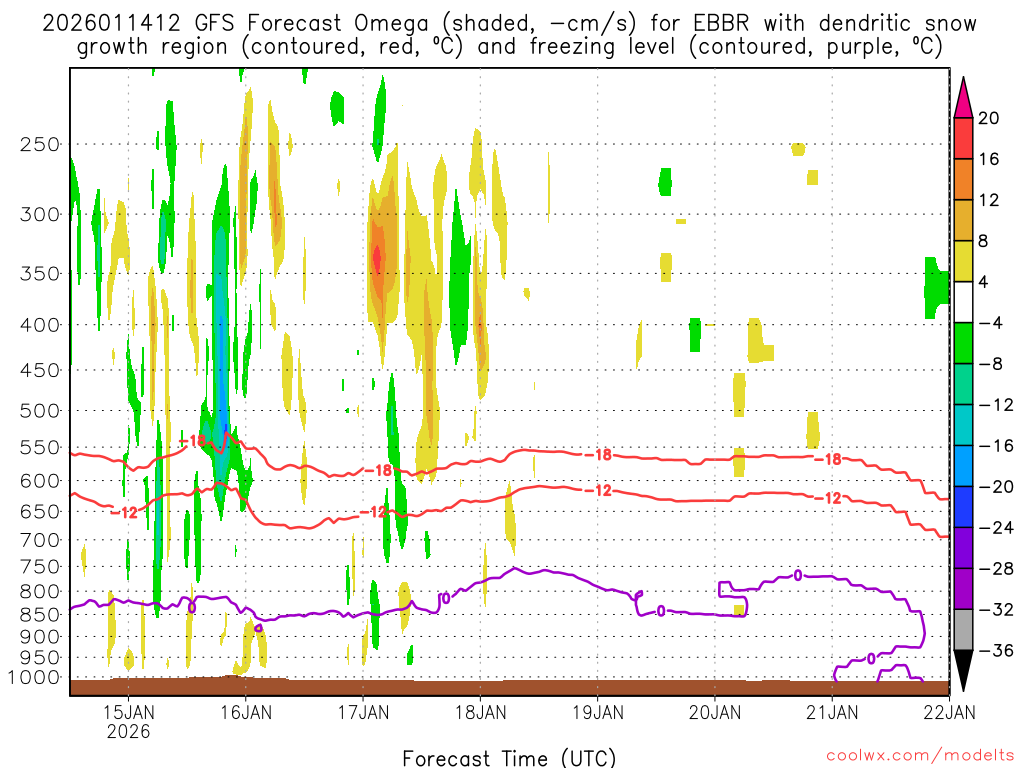Select the magenta arrow atop the colorbar
1024x768 pixels.
(x=962, y=97)
